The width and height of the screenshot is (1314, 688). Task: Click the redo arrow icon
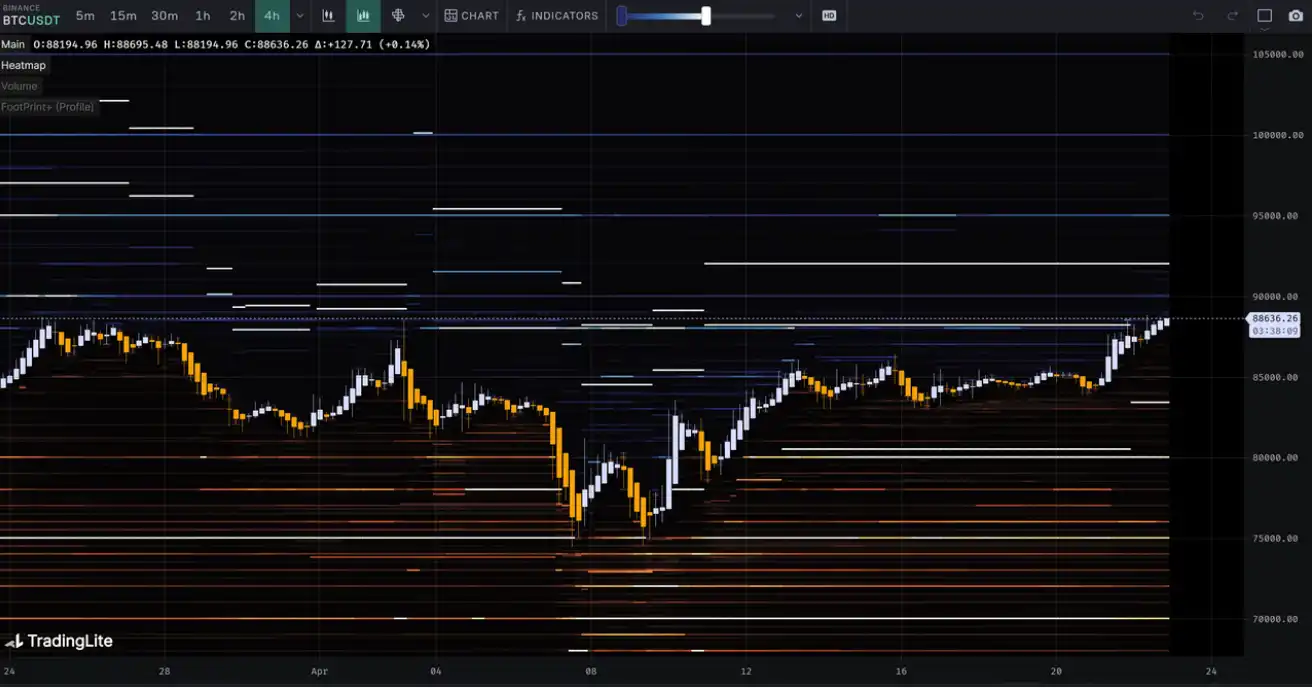(1232, 16)
